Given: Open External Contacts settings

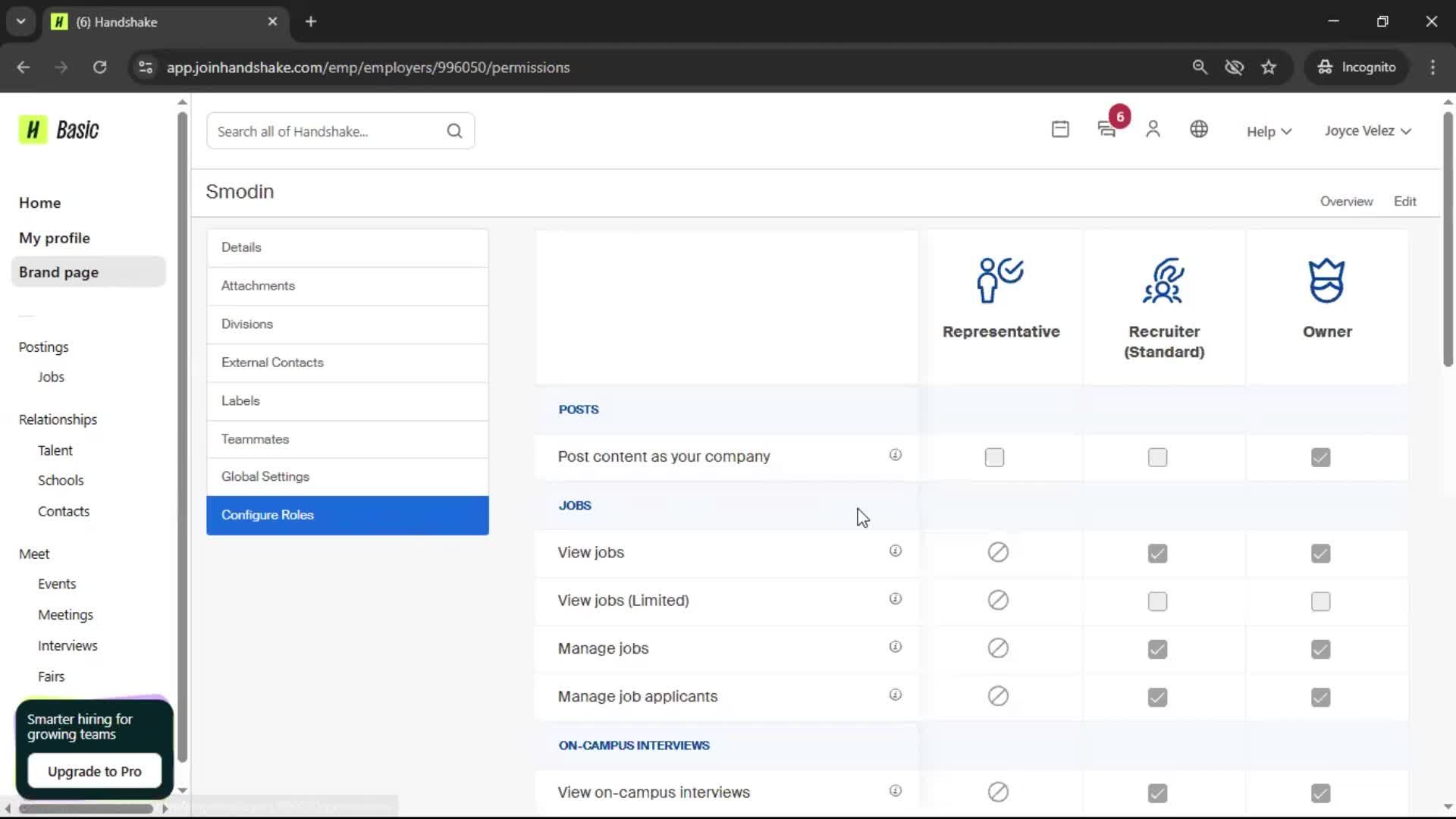Looking at the screenshot, I should coord(347,362).
